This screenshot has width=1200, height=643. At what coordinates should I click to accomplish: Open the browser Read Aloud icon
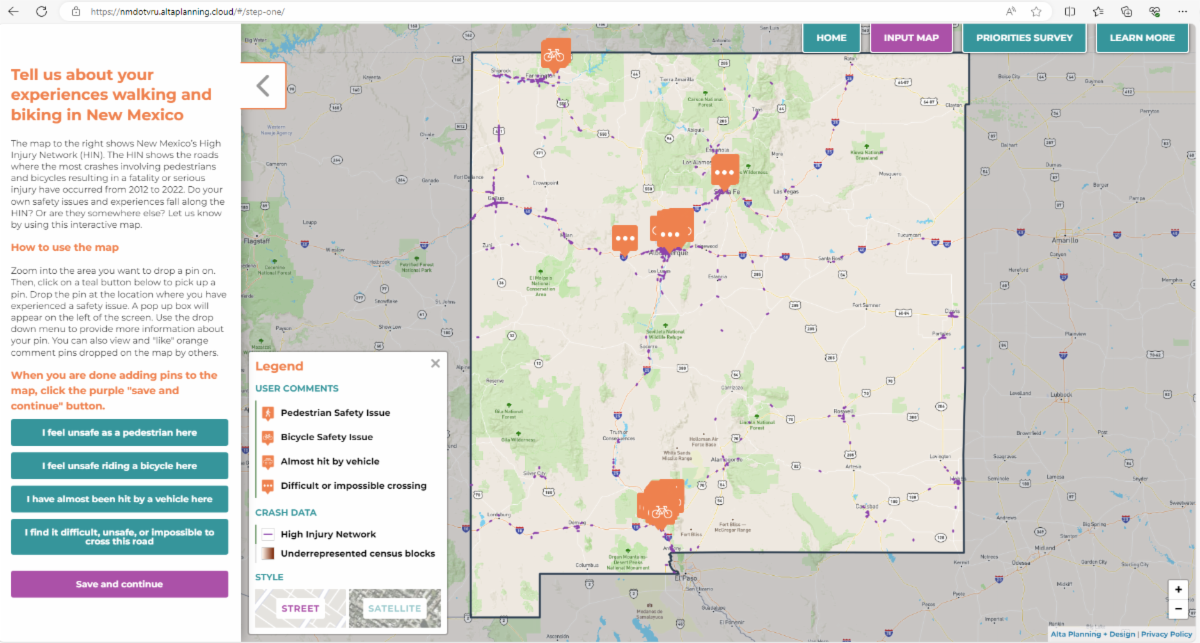[x=1010, y=11]
